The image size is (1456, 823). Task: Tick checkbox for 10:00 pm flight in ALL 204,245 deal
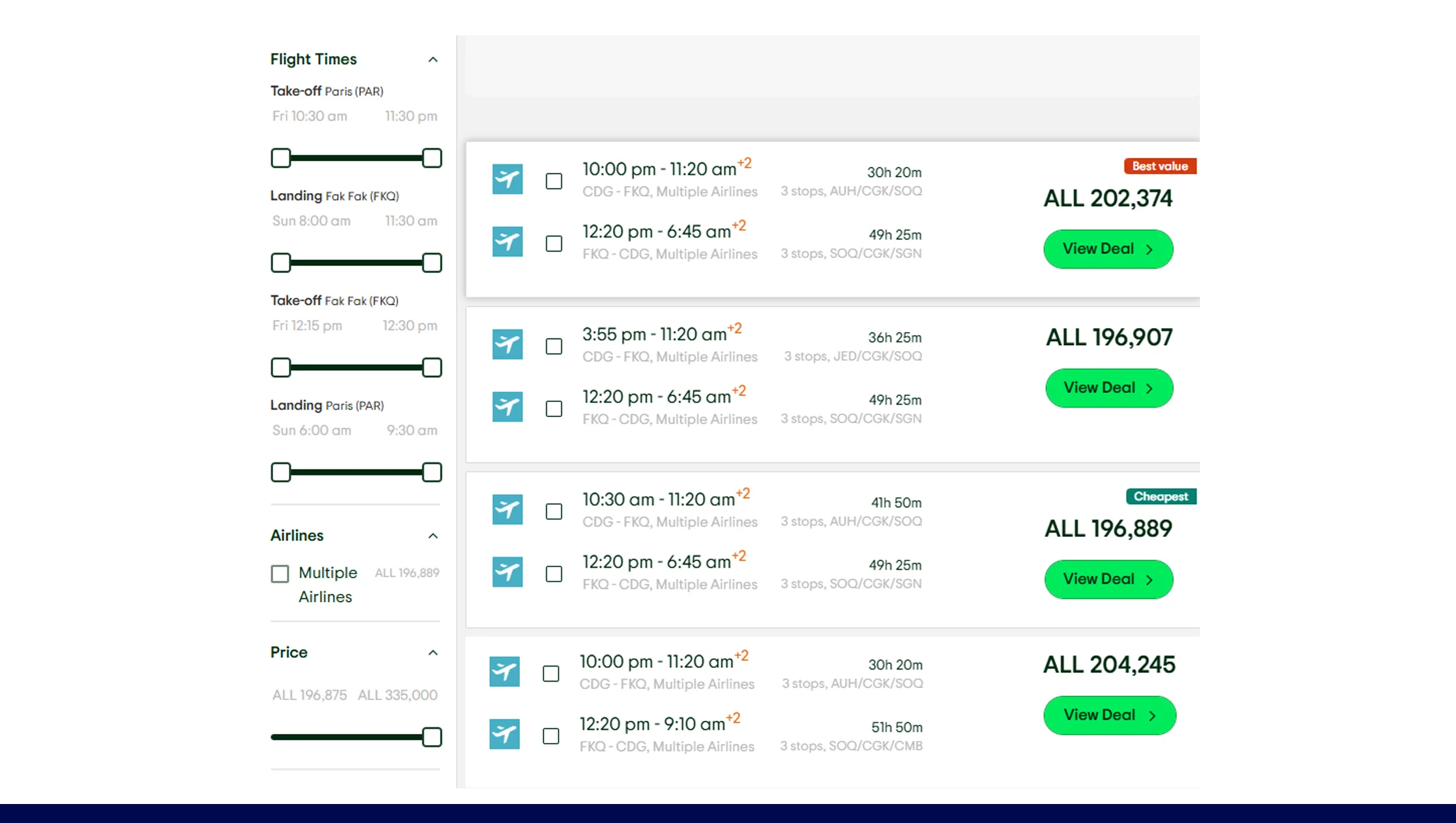[x=551, y=674]
